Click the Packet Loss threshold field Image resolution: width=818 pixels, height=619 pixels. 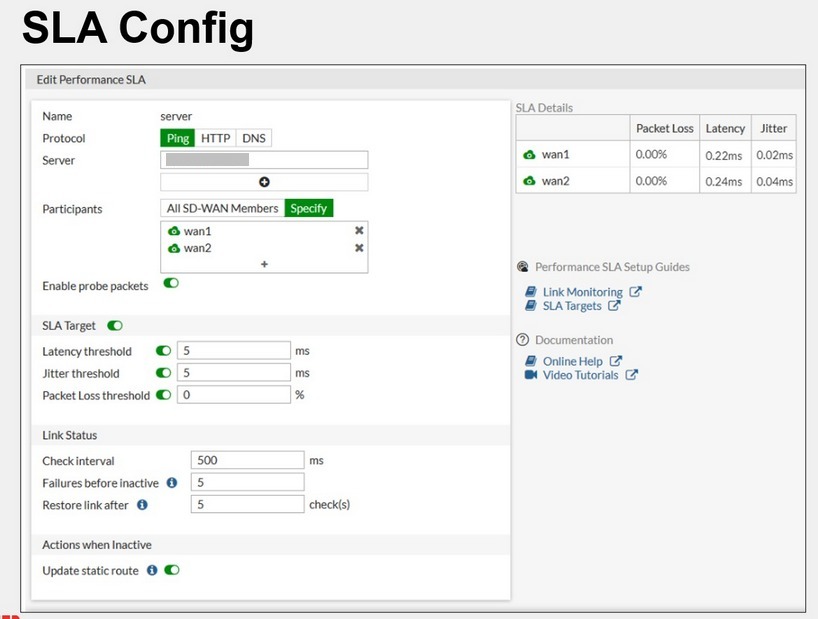[232, 395]
